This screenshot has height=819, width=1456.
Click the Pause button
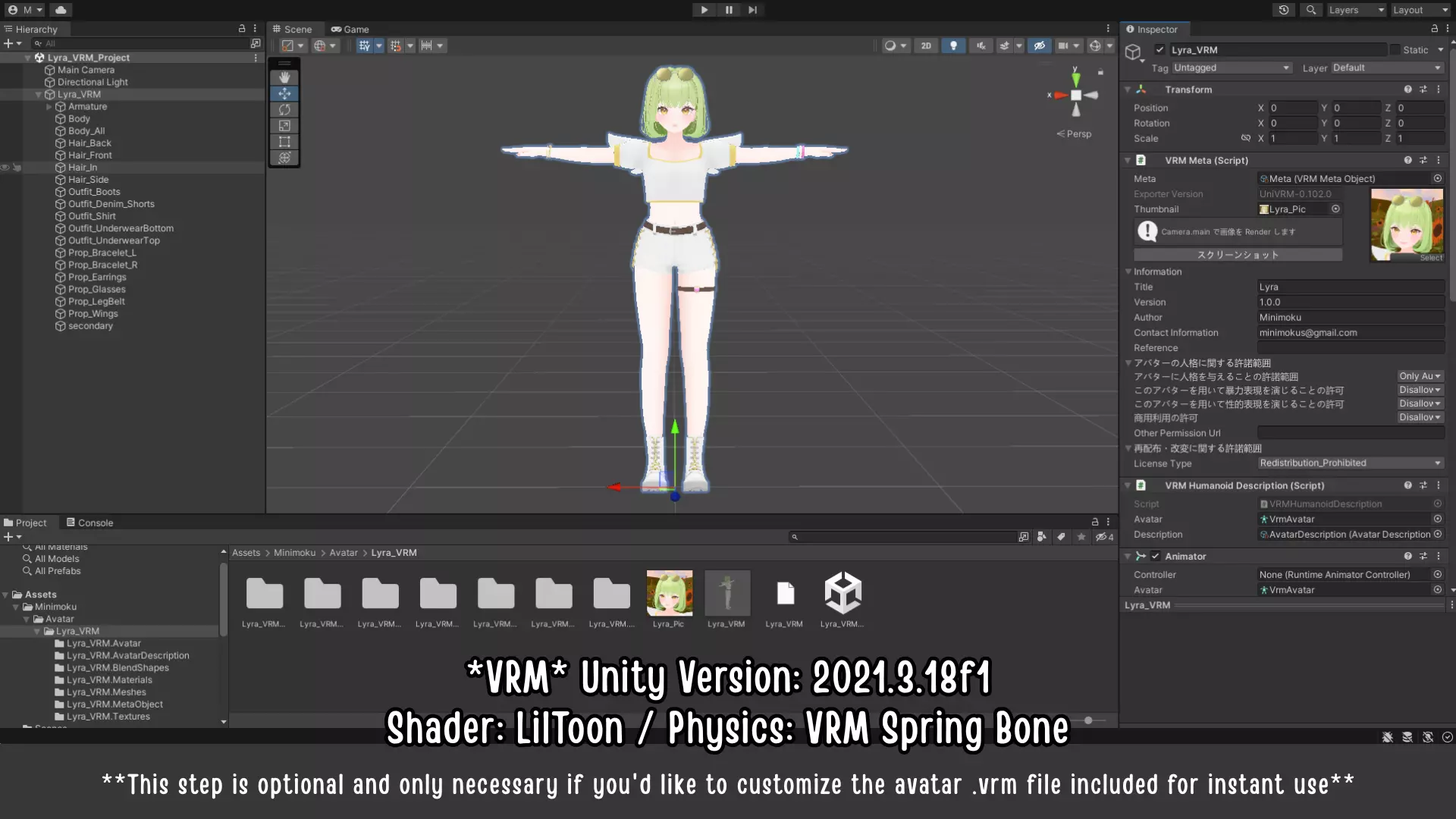coord(729,10)
